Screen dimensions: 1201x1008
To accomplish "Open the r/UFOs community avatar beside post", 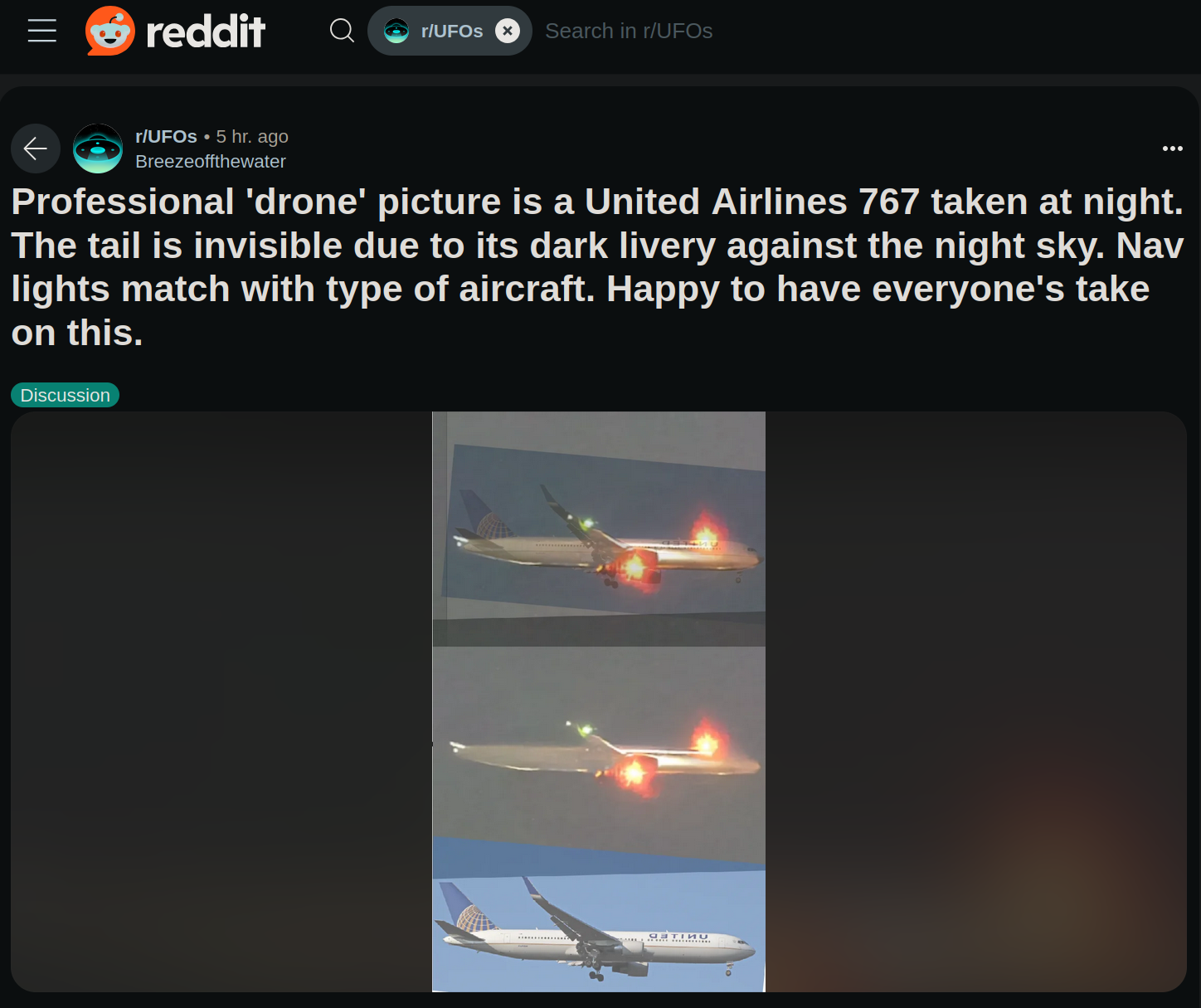I will pos(98,149).
